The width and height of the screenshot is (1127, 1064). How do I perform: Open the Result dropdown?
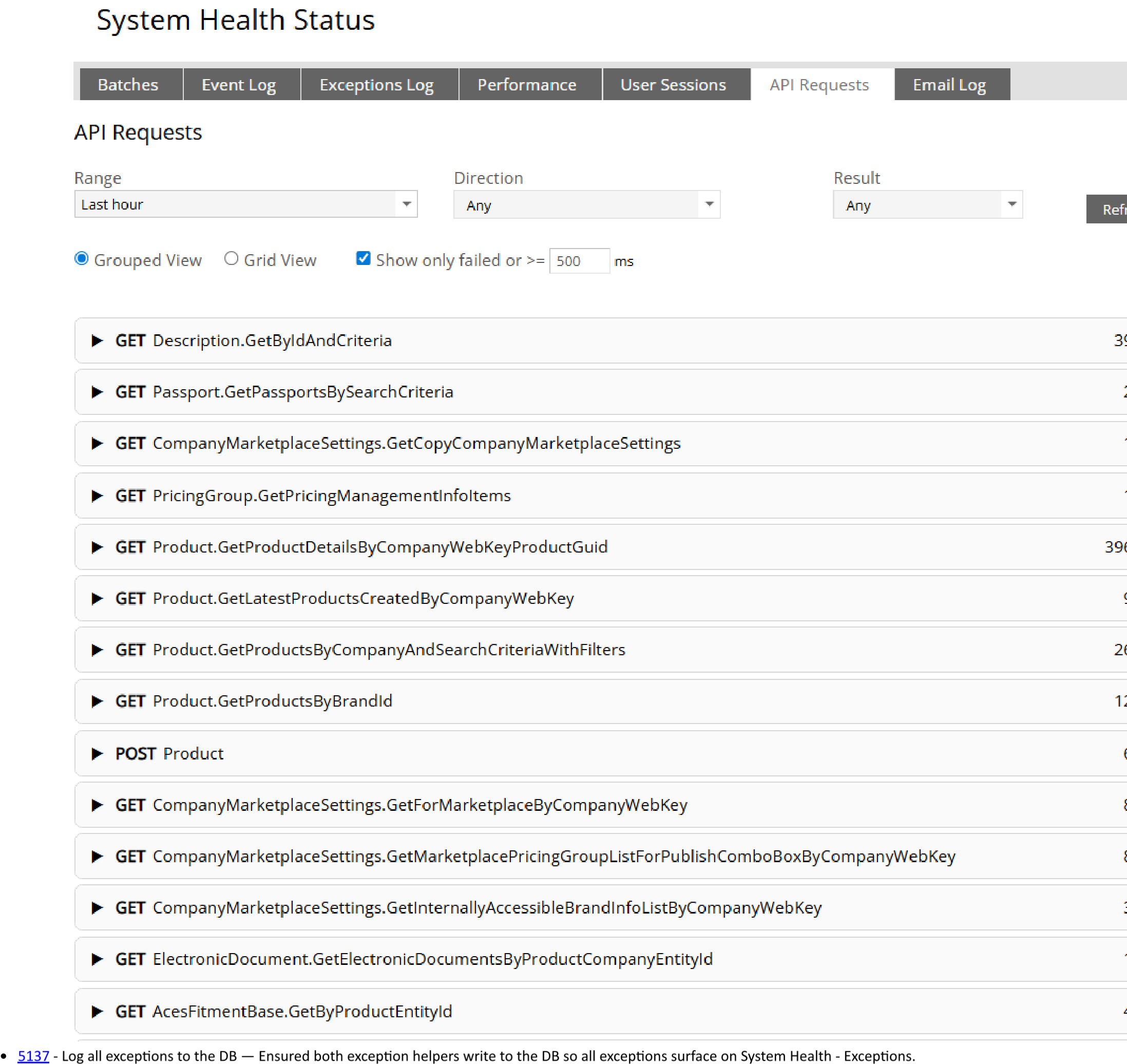coord(927,205)
